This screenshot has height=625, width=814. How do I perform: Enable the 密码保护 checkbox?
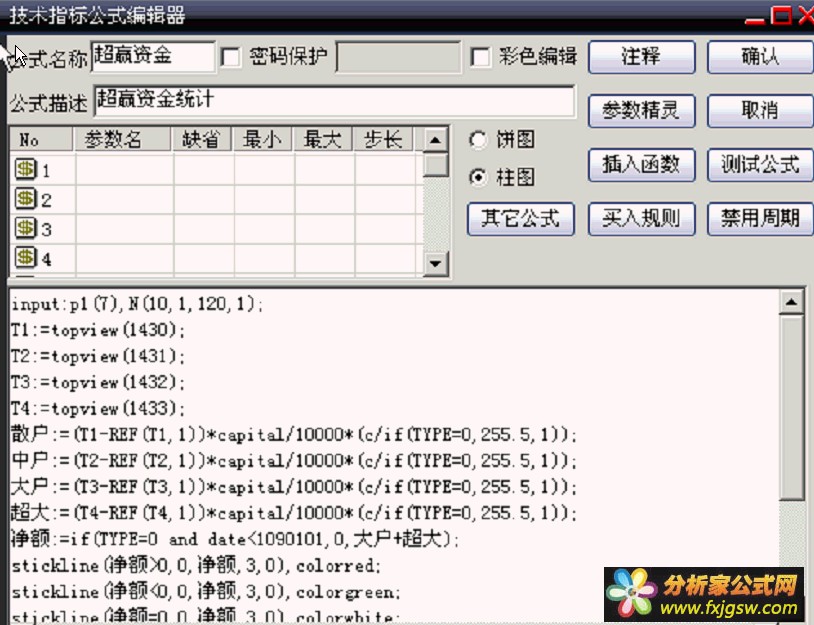[230, 57]
